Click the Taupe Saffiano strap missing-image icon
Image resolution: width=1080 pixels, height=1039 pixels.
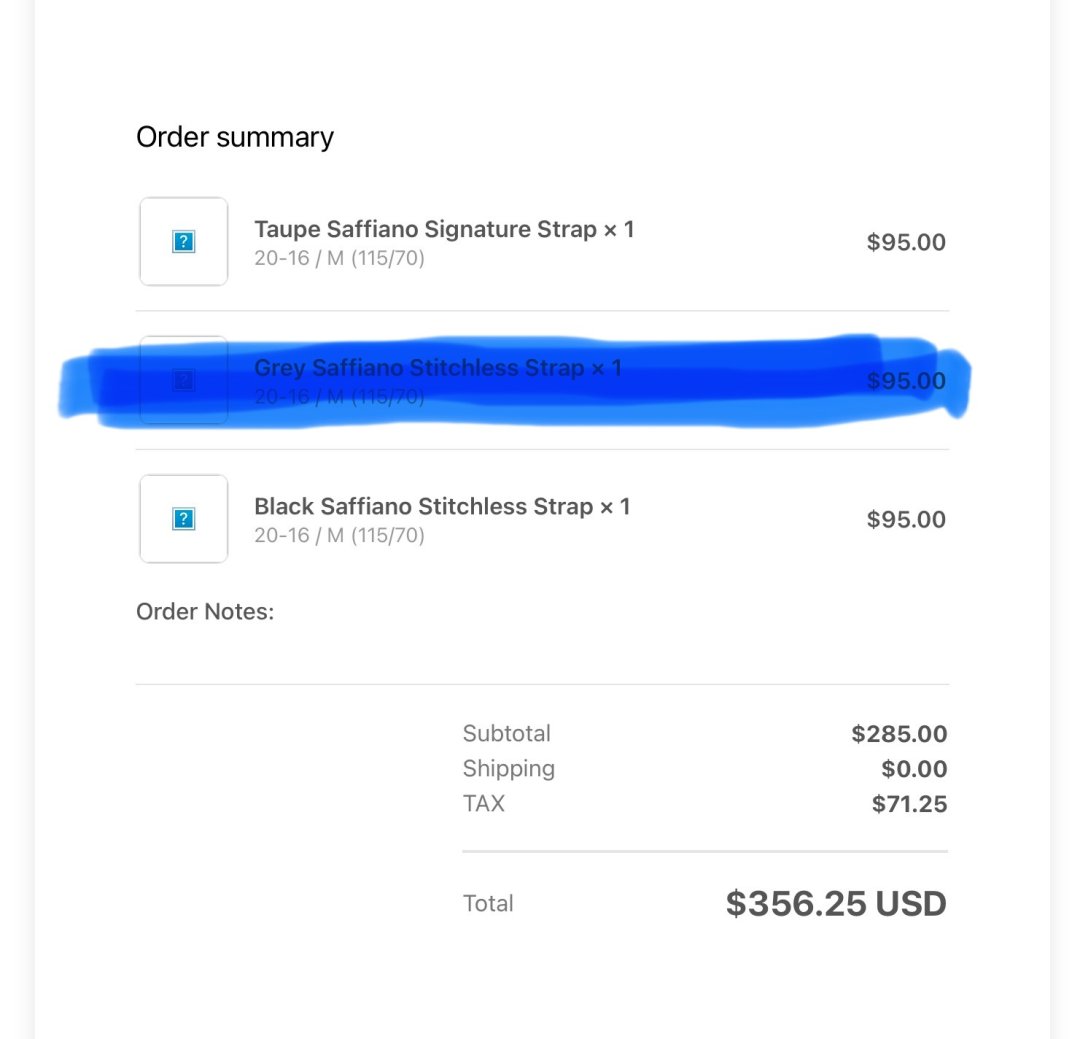tap(183, 242)
